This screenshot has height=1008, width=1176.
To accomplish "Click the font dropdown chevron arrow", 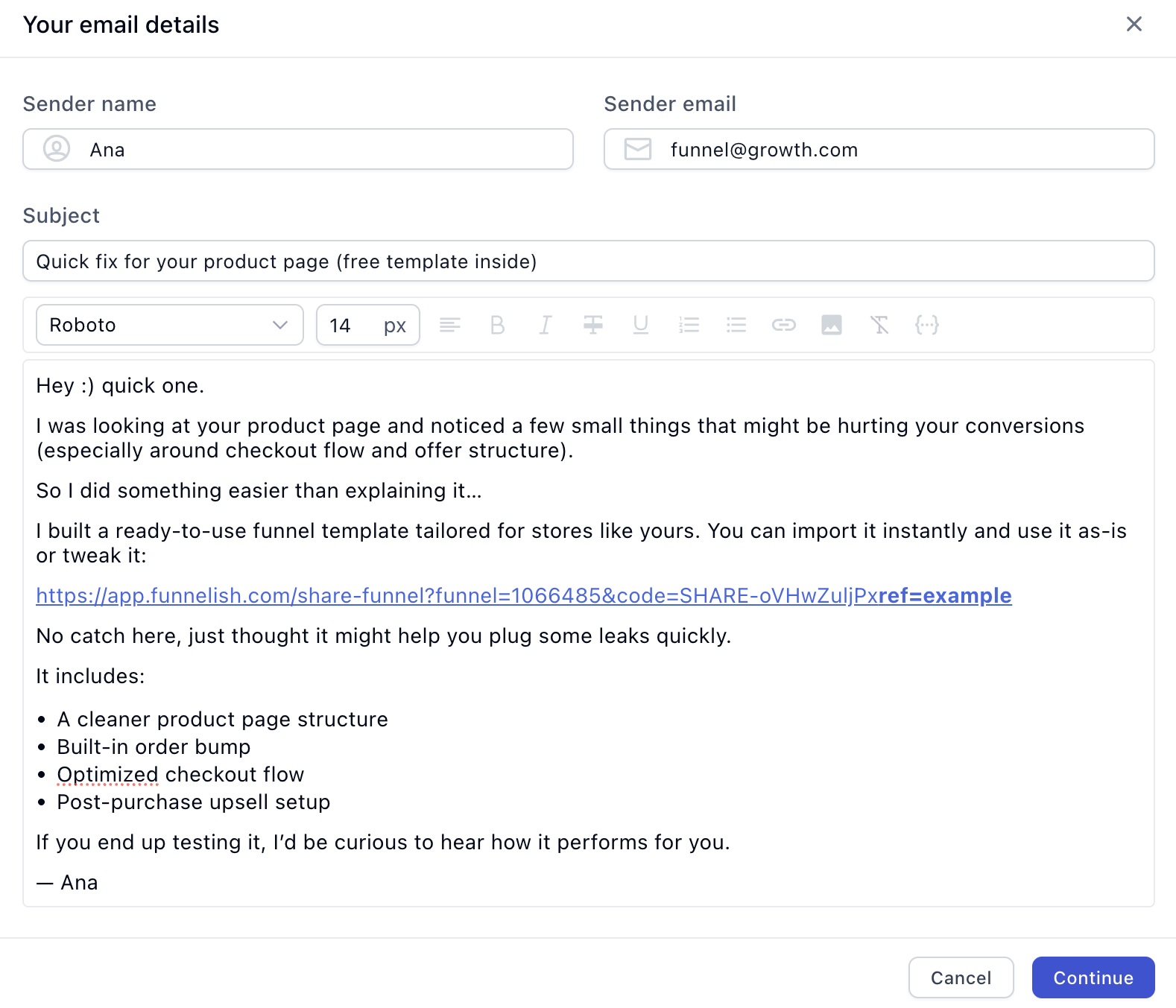I will click(280, 325).
